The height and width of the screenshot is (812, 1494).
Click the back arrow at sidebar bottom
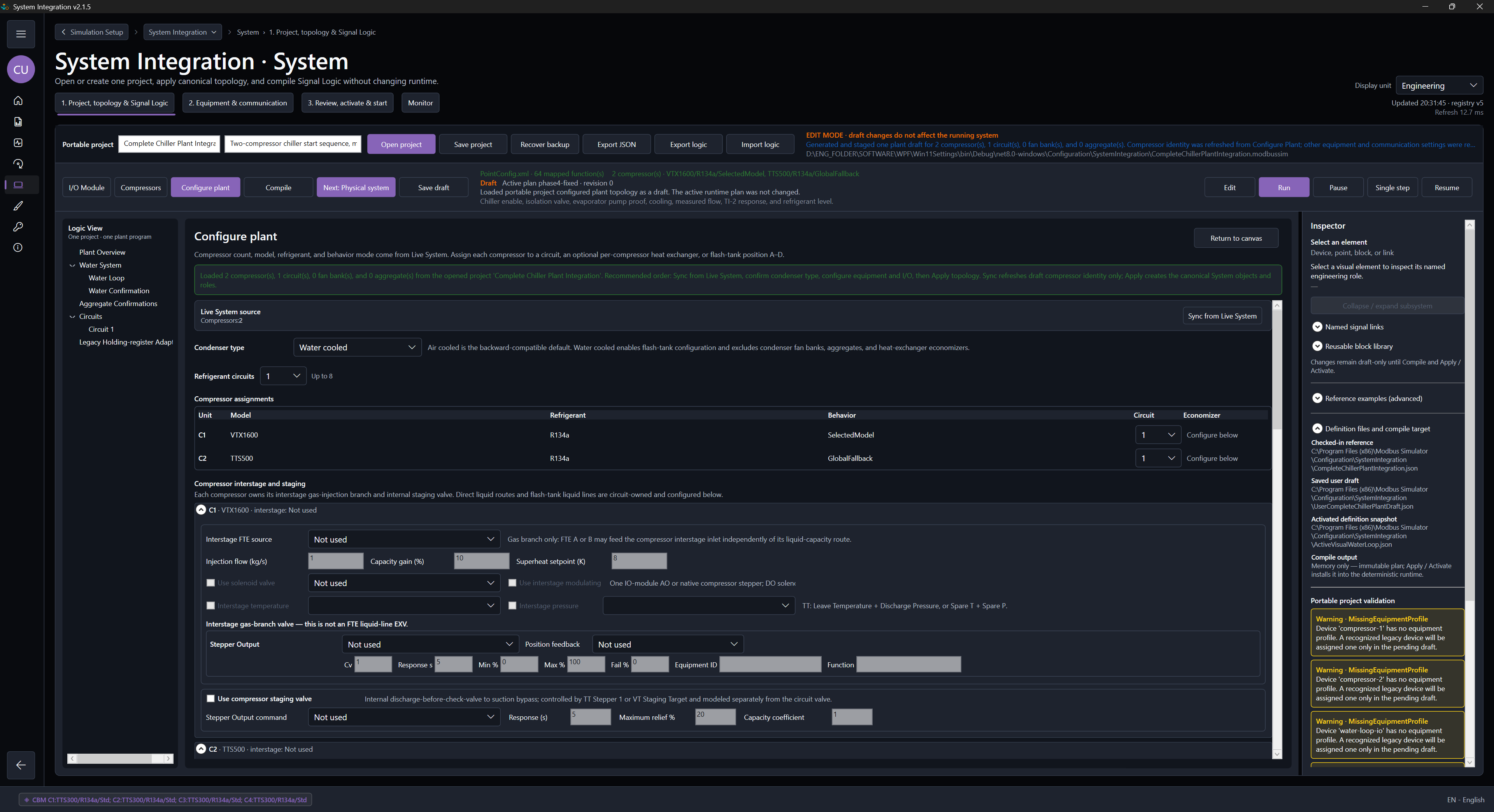coord(21,765)
